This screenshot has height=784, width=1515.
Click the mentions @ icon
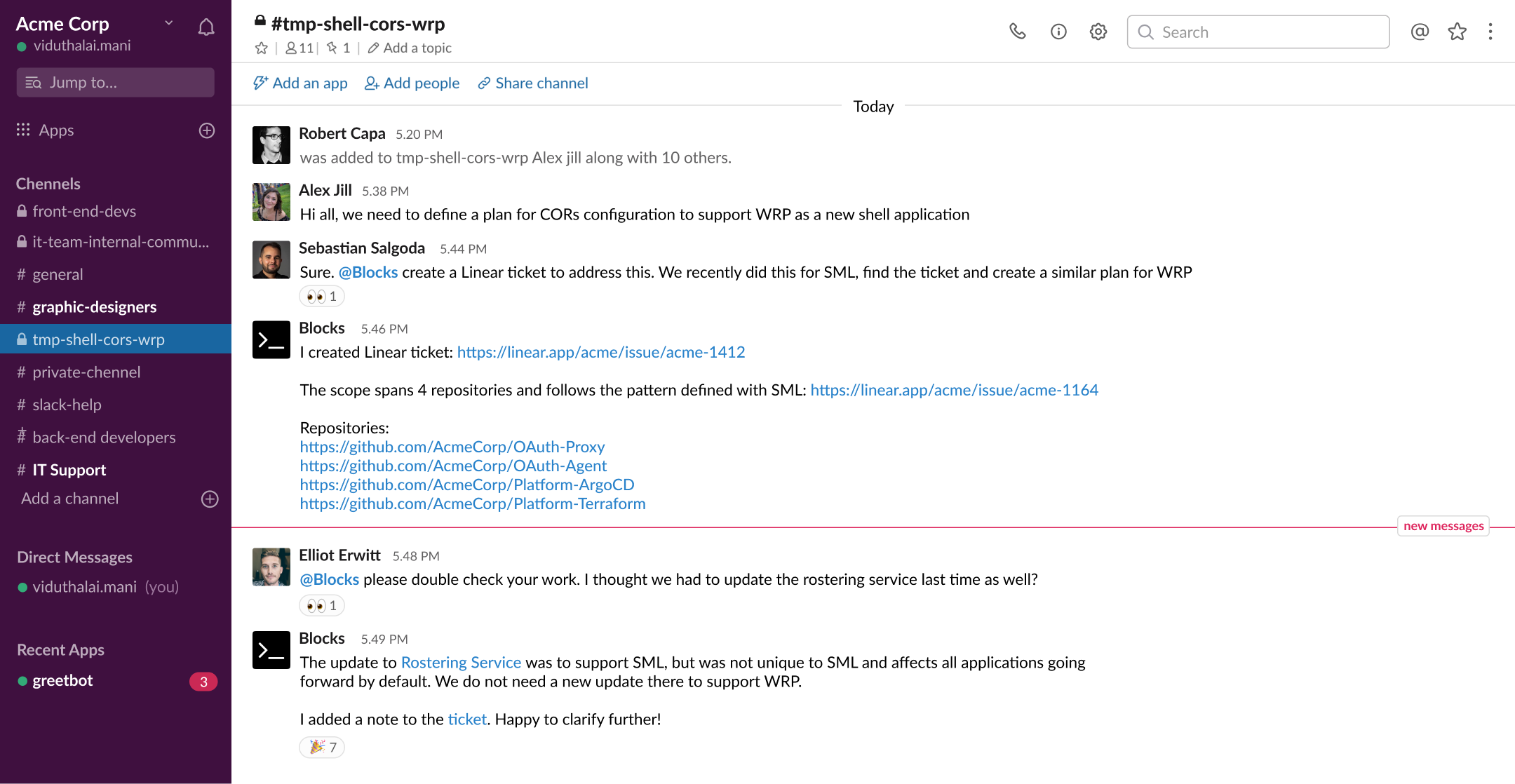[x=1419, y=32]
